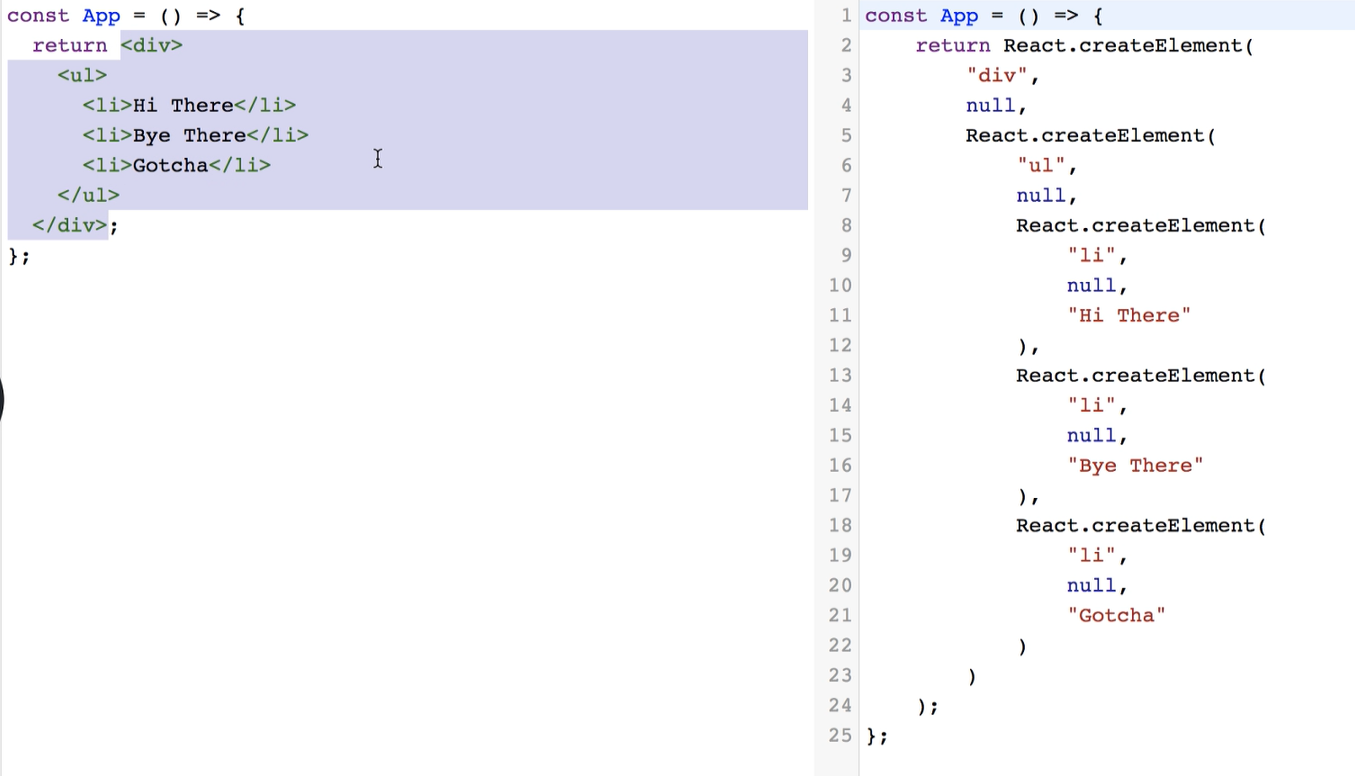Screen dimensions: 1355x776
Task: Click the closing </ul> tag
Action: (x=89, y=195)
